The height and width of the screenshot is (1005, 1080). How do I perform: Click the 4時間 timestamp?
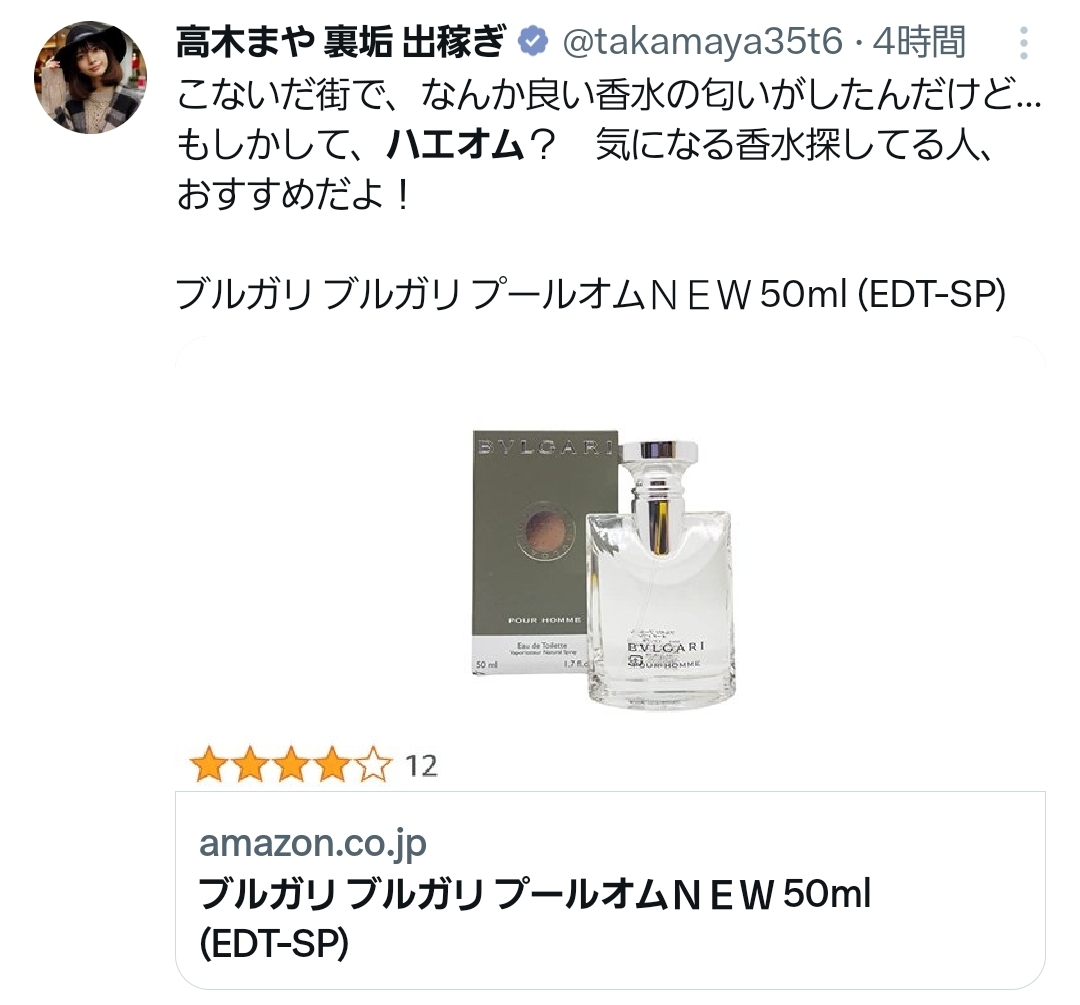920,42
